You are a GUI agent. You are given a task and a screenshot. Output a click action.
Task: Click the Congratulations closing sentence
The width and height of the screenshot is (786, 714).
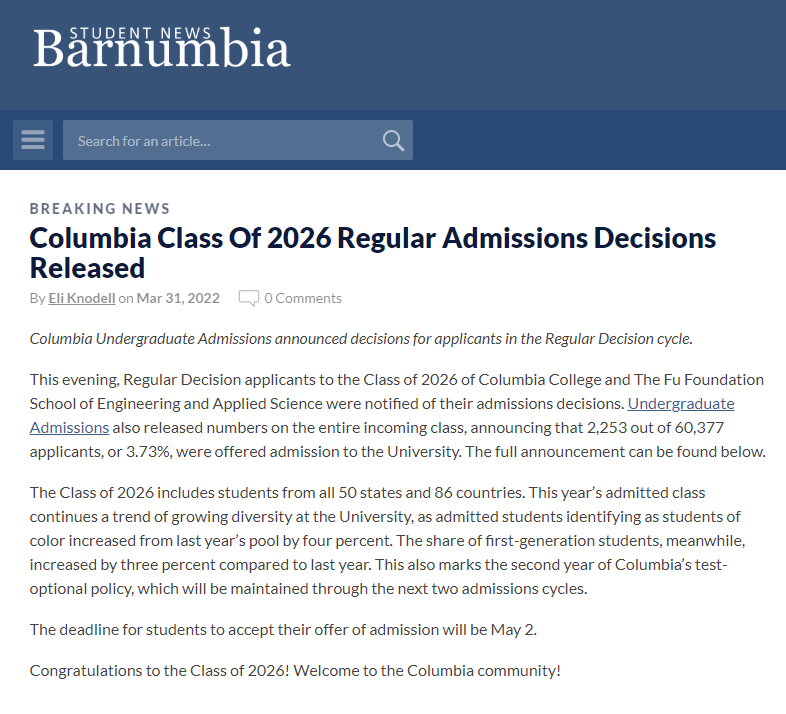point(295,671)
